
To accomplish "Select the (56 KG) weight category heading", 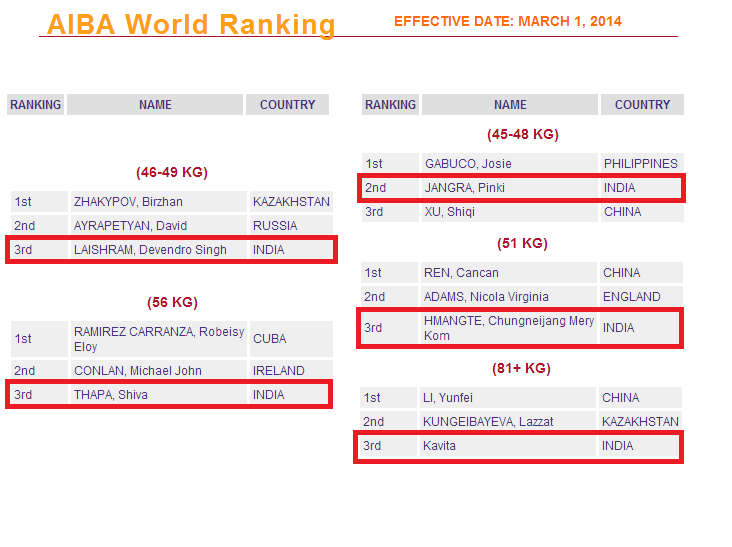I will (x=171, y=302).
